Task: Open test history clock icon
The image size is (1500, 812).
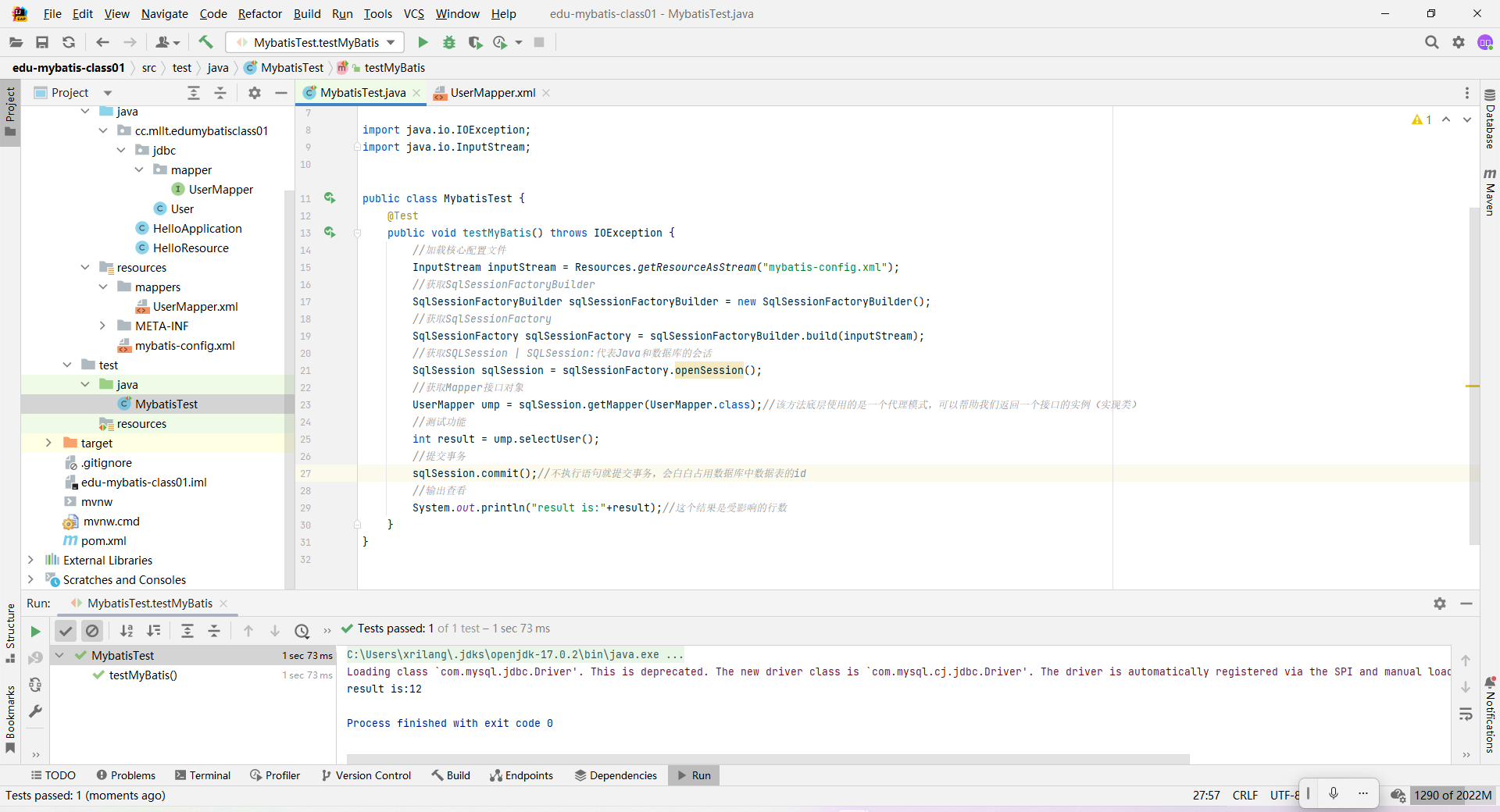Action: [302, 631]
